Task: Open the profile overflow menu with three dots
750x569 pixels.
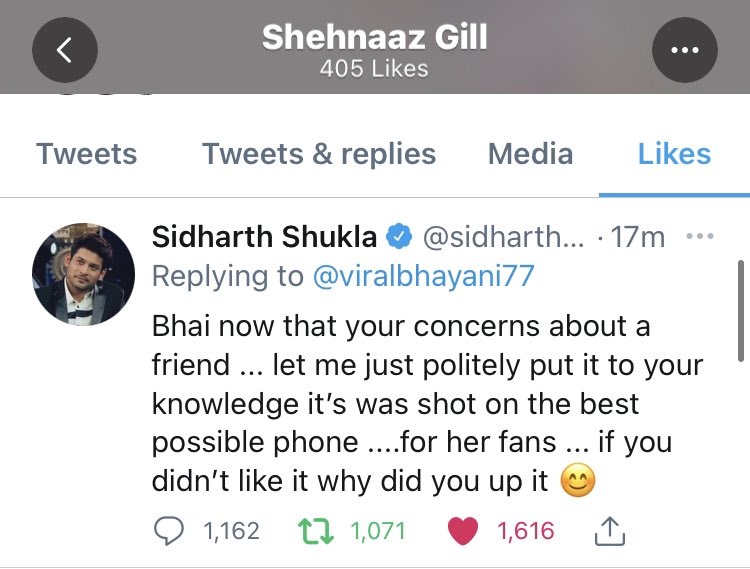Action: click(684, 50)
